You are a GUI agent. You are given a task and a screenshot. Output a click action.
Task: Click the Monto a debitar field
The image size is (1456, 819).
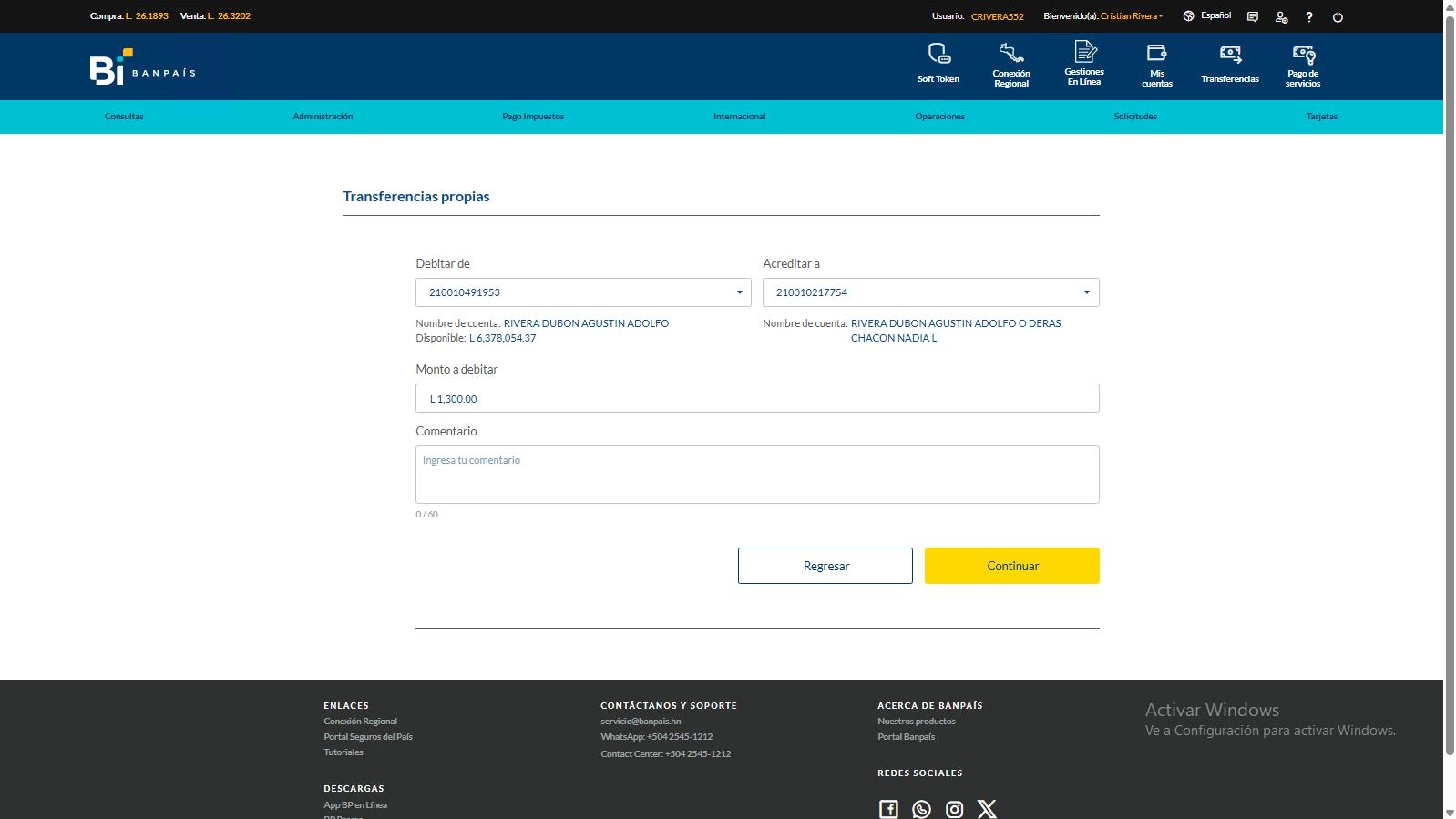pyautogui.click(x=757, y=398)
